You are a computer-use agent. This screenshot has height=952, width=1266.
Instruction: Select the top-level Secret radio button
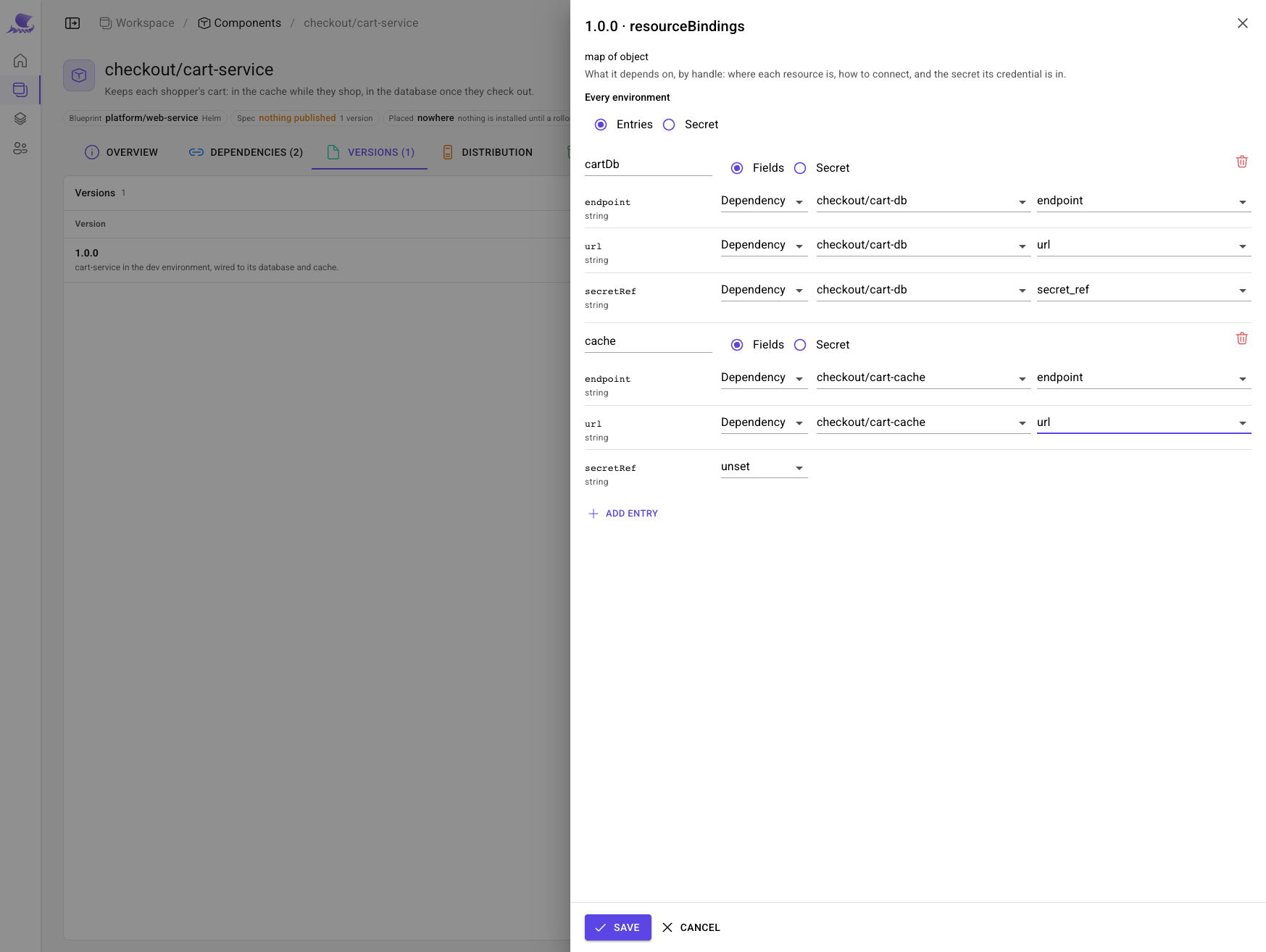click(669, 125)
